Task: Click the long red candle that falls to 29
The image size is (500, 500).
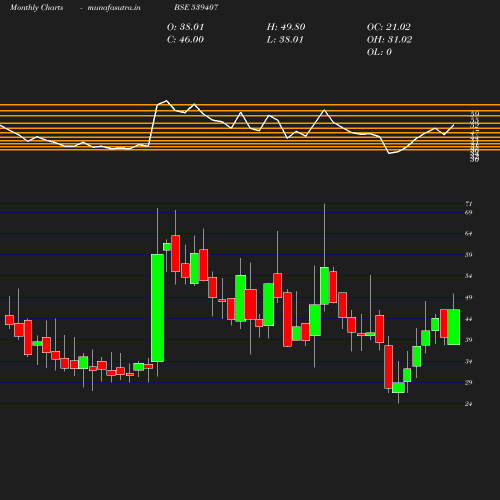Action: point(389,367)
